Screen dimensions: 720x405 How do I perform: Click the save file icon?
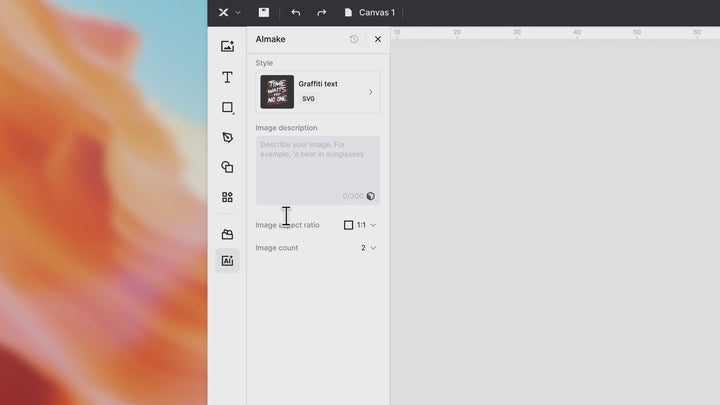click(x=264, y=13)
